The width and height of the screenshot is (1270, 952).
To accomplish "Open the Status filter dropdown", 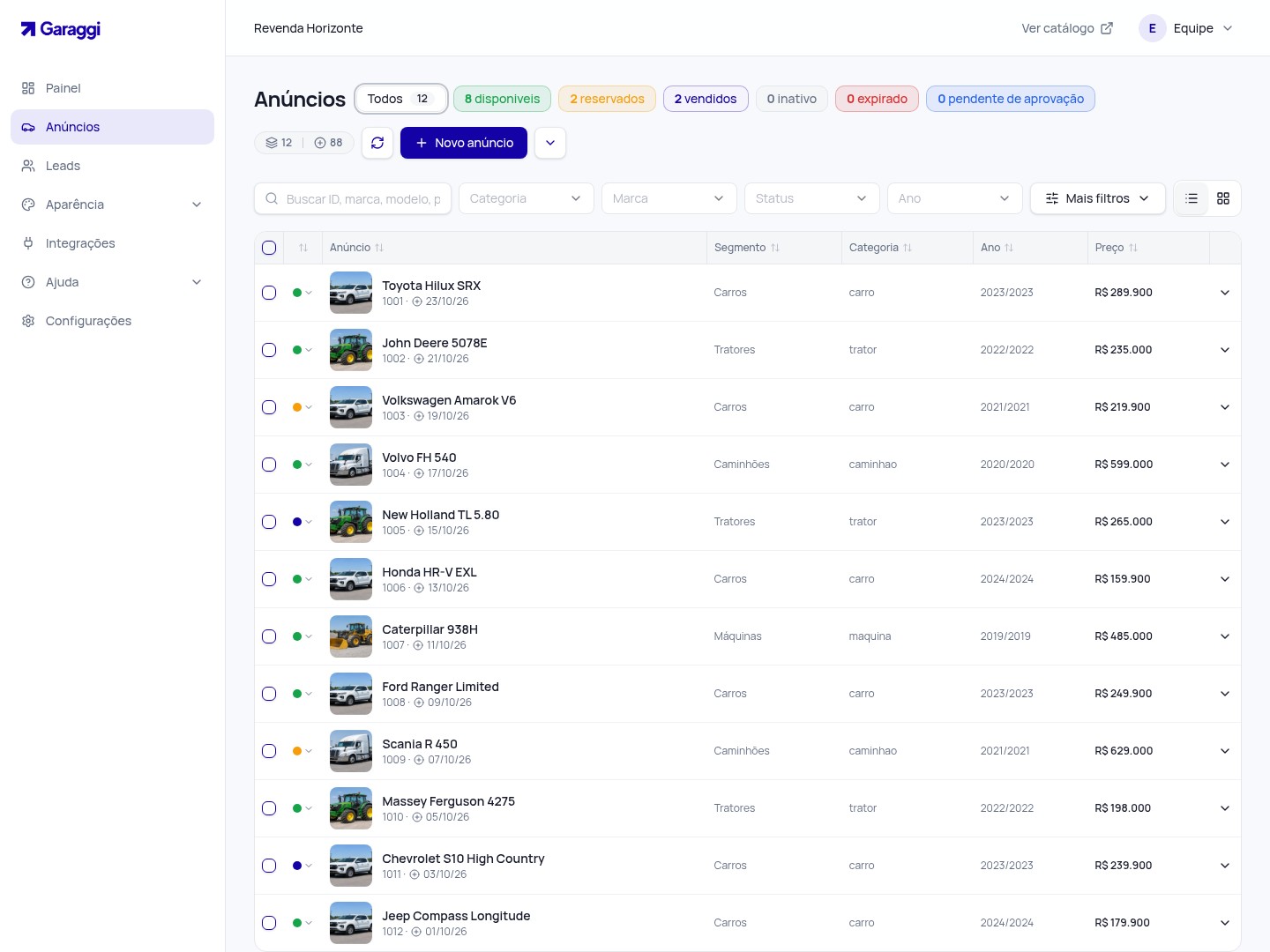I will [x=811, y=198].
